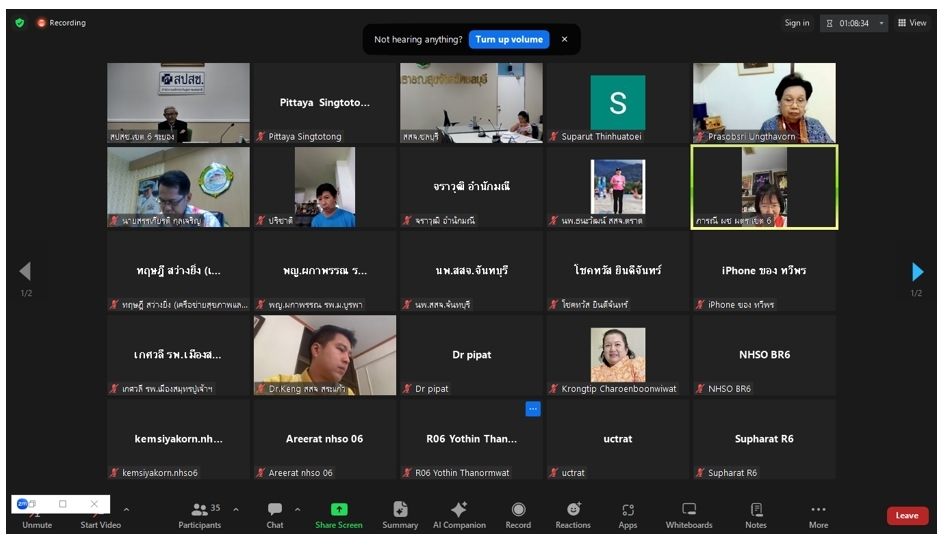The height and width of the screenshot is (546, 945).
Task: Click the green encryption shield icon
Action: tap(20, 23)
